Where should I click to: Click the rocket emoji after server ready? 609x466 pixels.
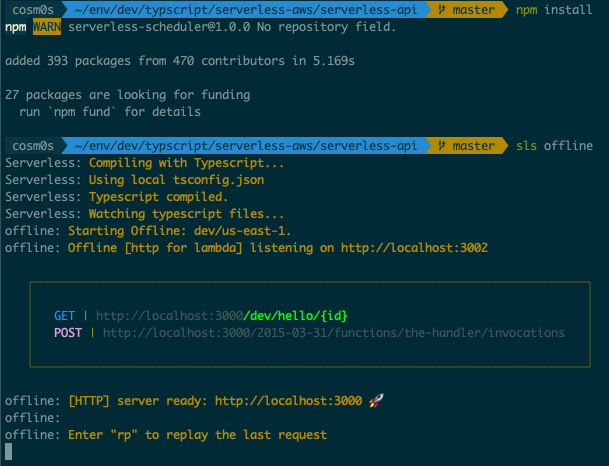pos(376,400)
